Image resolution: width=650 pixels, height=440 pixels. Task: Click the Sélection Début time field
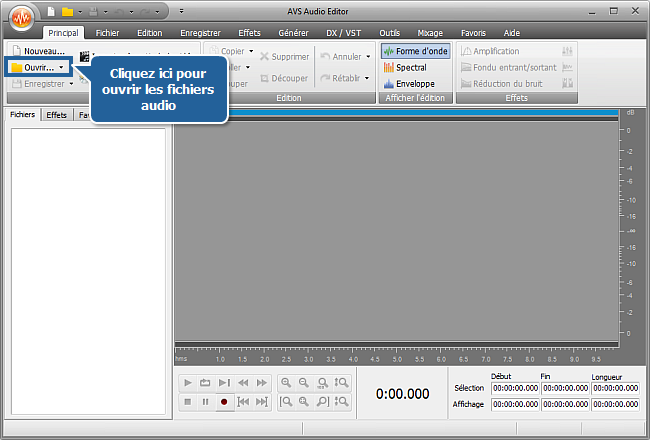515,388
